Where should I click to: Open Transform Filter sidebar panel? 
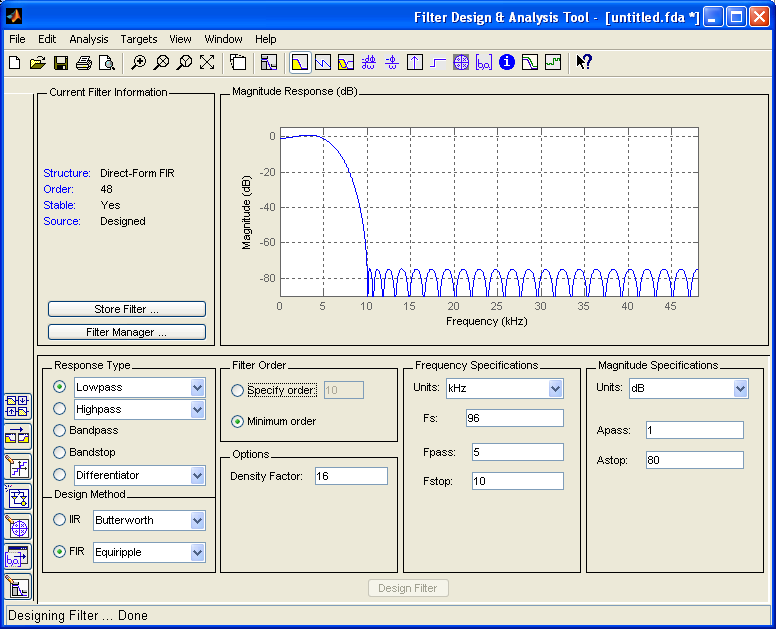(18, 436)
